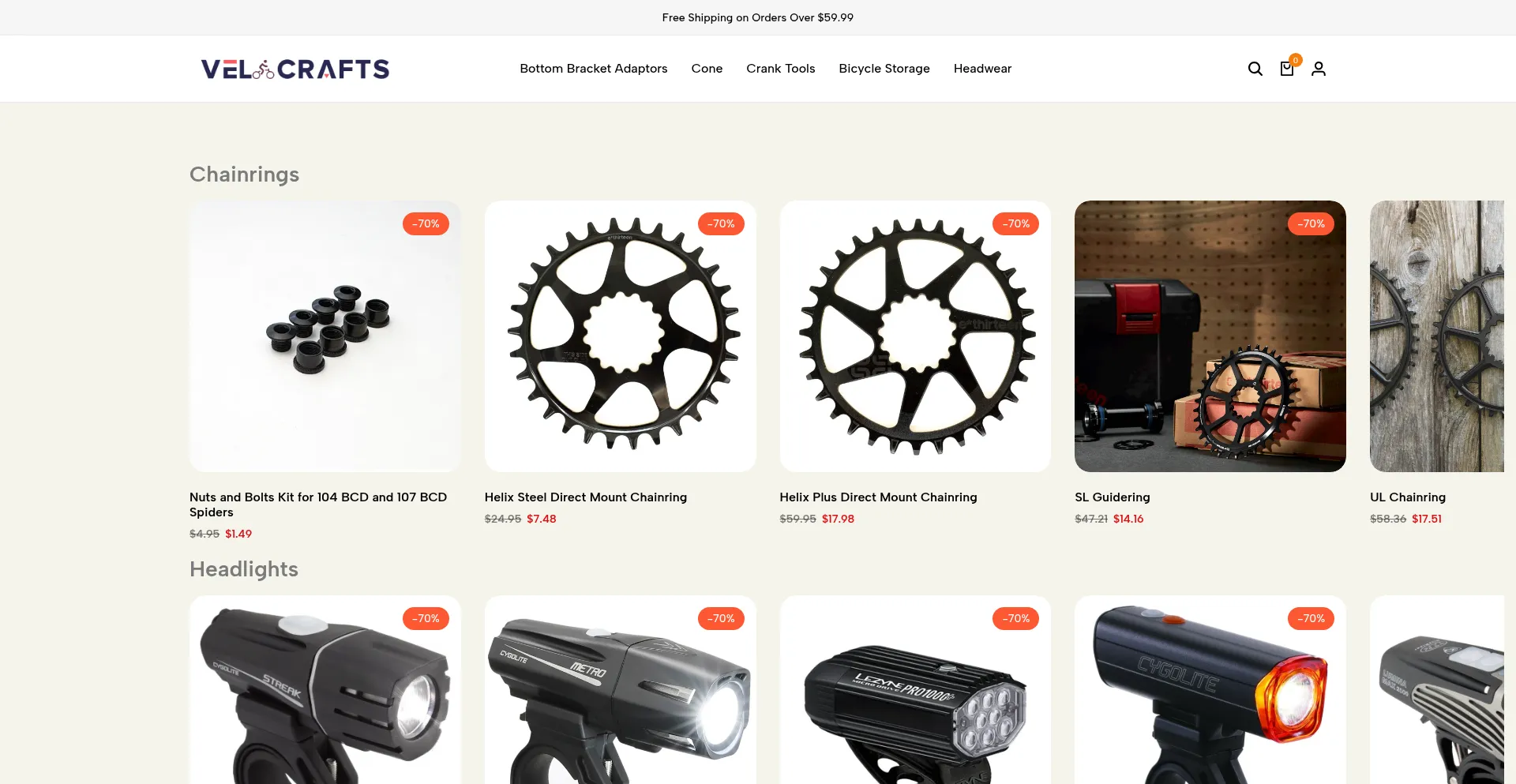The height and width of the screenshot is (784, 1516).
Task: Open the search magnifier icon
Action: click(1255, 69)
